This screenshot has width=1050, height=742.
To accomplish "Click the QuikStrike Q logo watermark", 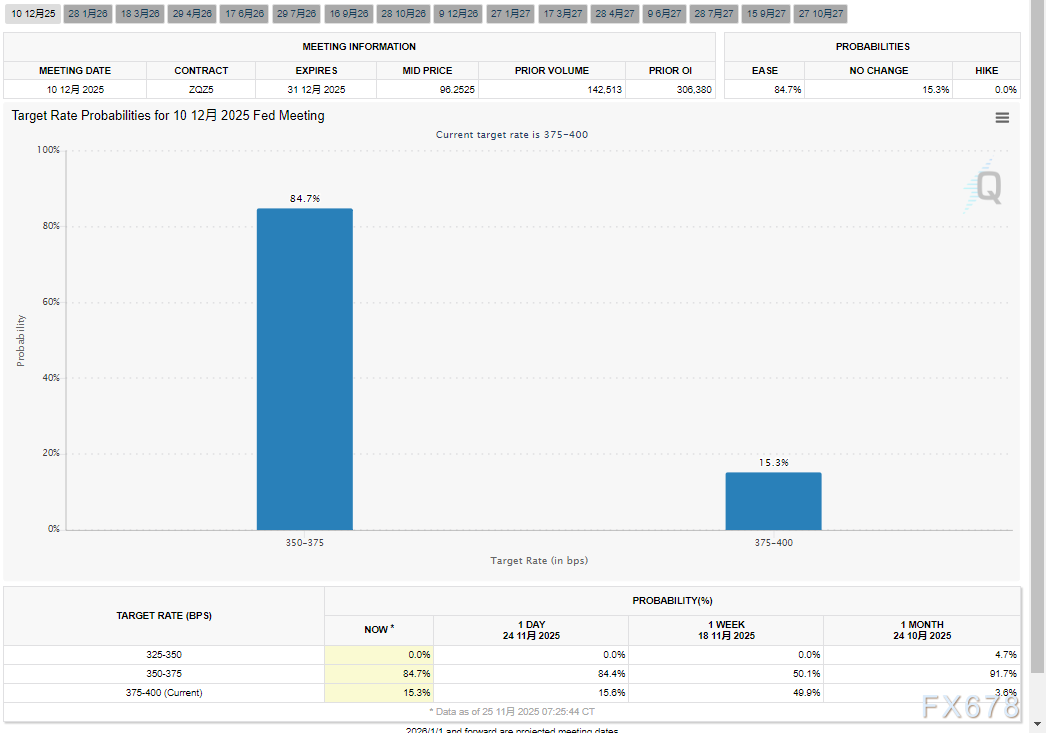I will click(x=984, y=186).
